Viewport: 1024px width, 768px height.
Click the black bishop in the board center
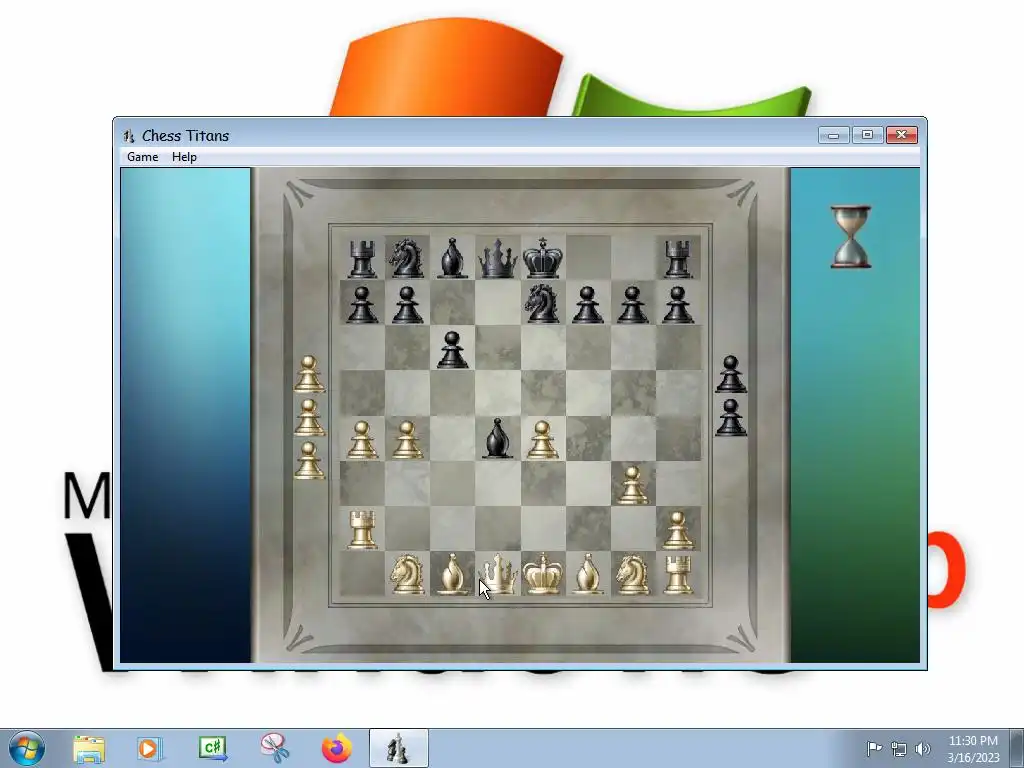point(498,438)
